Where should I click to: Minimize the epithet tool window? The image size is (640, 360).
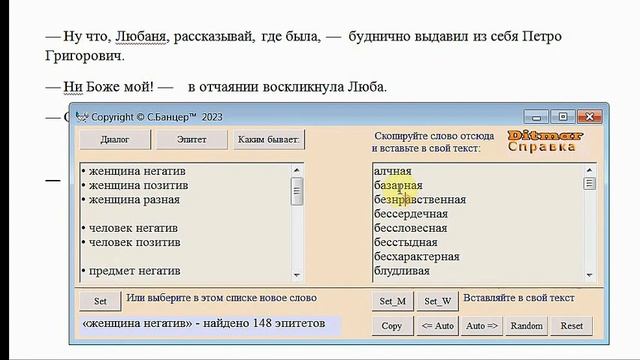[x=536, y=117]
